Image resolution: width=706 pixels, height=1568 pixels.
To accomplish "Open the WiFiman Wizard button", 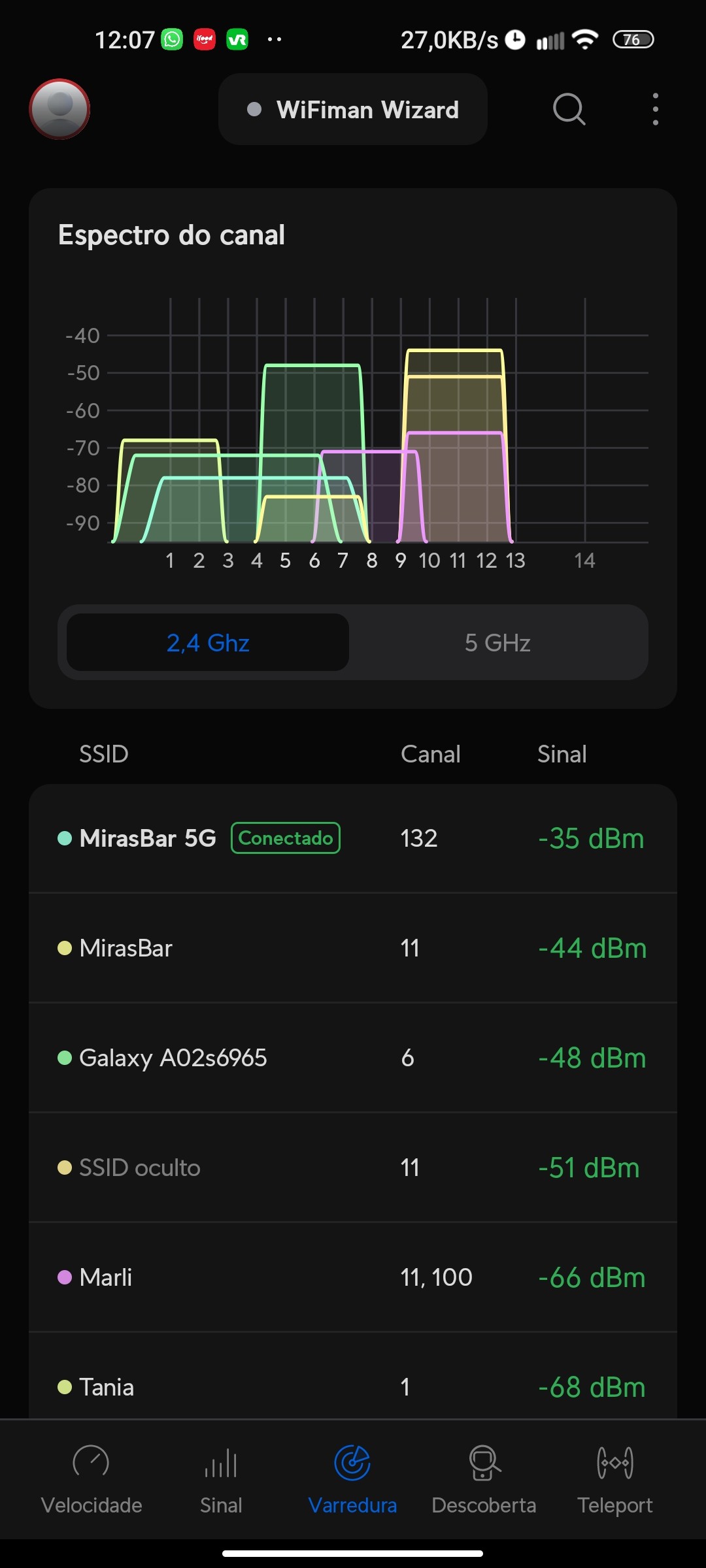I will tap(353, 110).
